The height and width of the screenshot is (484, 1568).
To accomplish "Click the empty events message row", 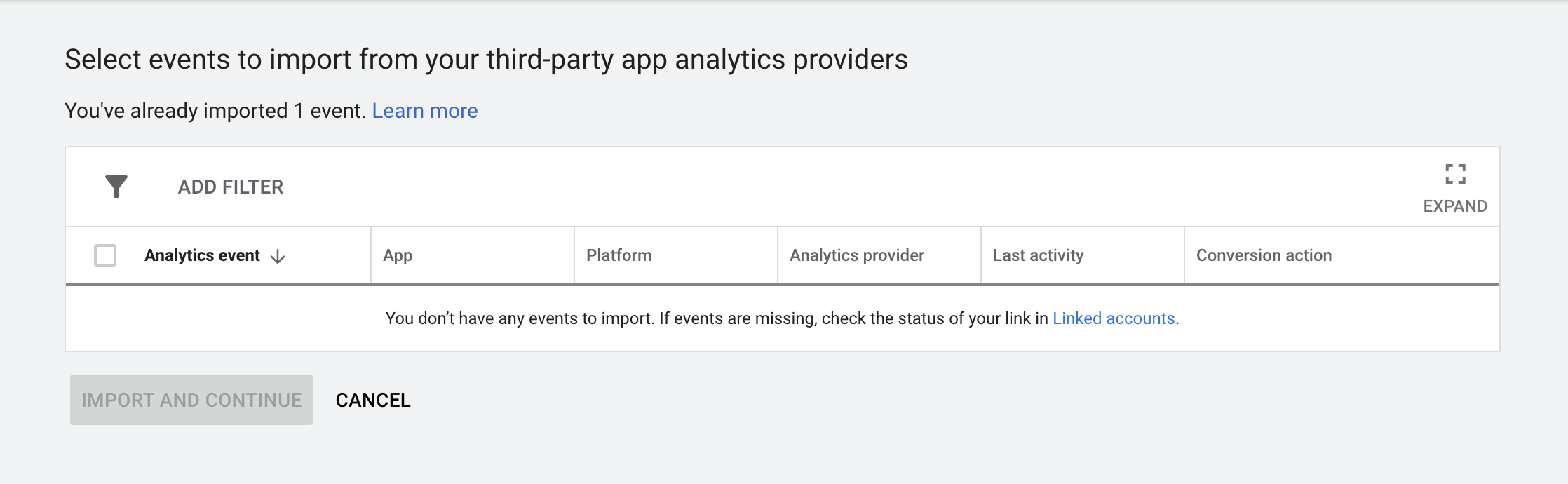I will 783,318.
